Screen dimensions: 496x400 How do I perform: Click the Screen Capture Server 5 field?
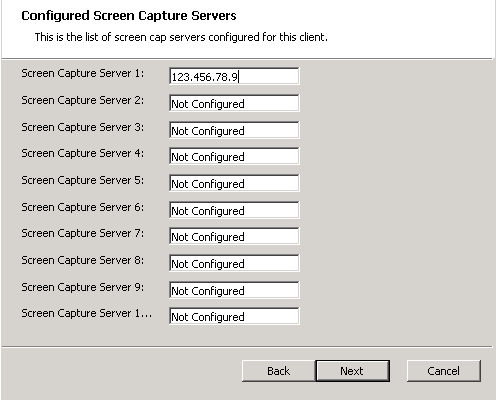point(234,183)
